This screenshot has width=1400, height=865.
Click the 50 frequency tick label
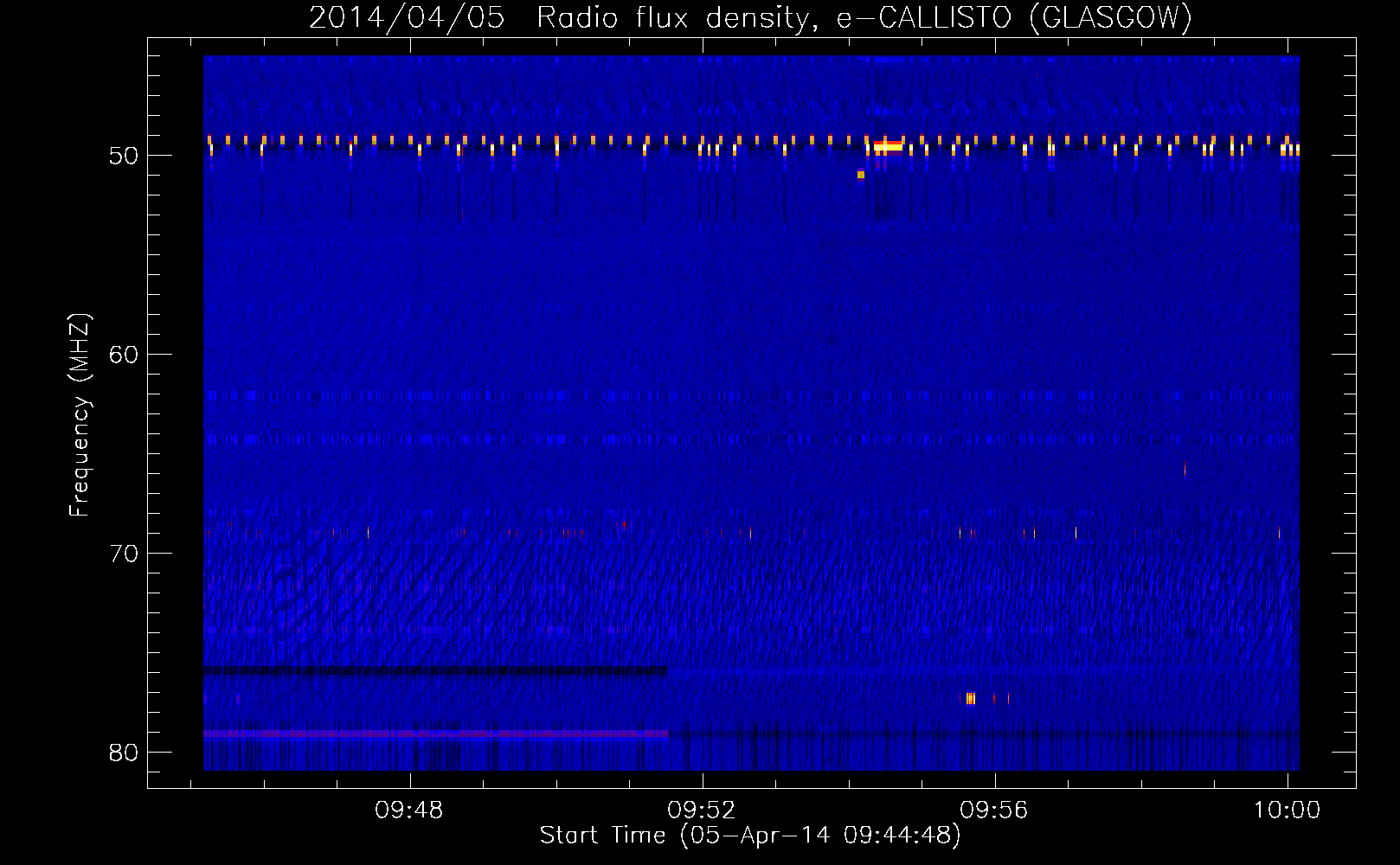(x=124, y=156)
